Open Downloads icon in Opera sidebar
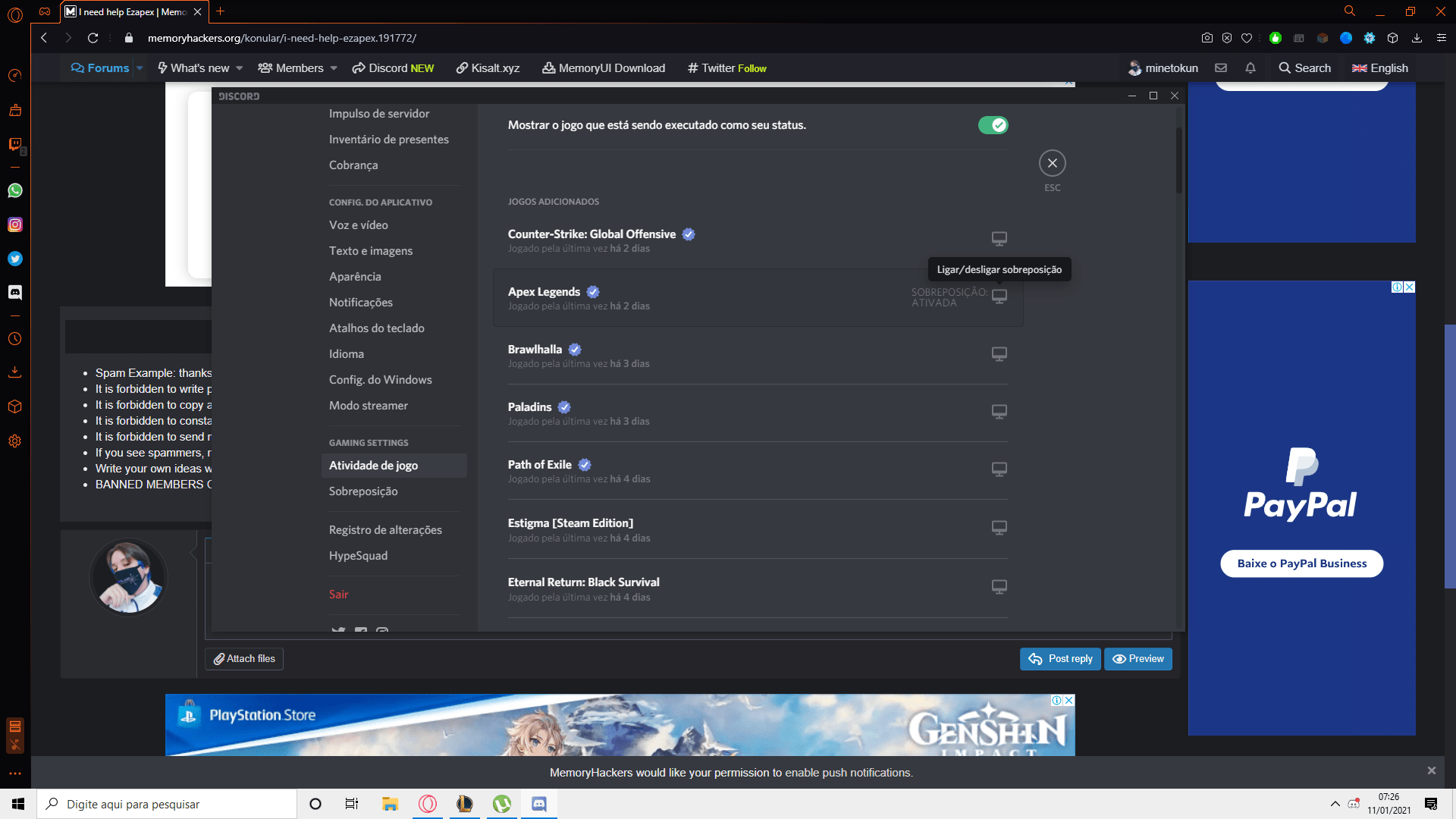Image resolution: width=1456 pixels, height=819 pixels. 15,372
